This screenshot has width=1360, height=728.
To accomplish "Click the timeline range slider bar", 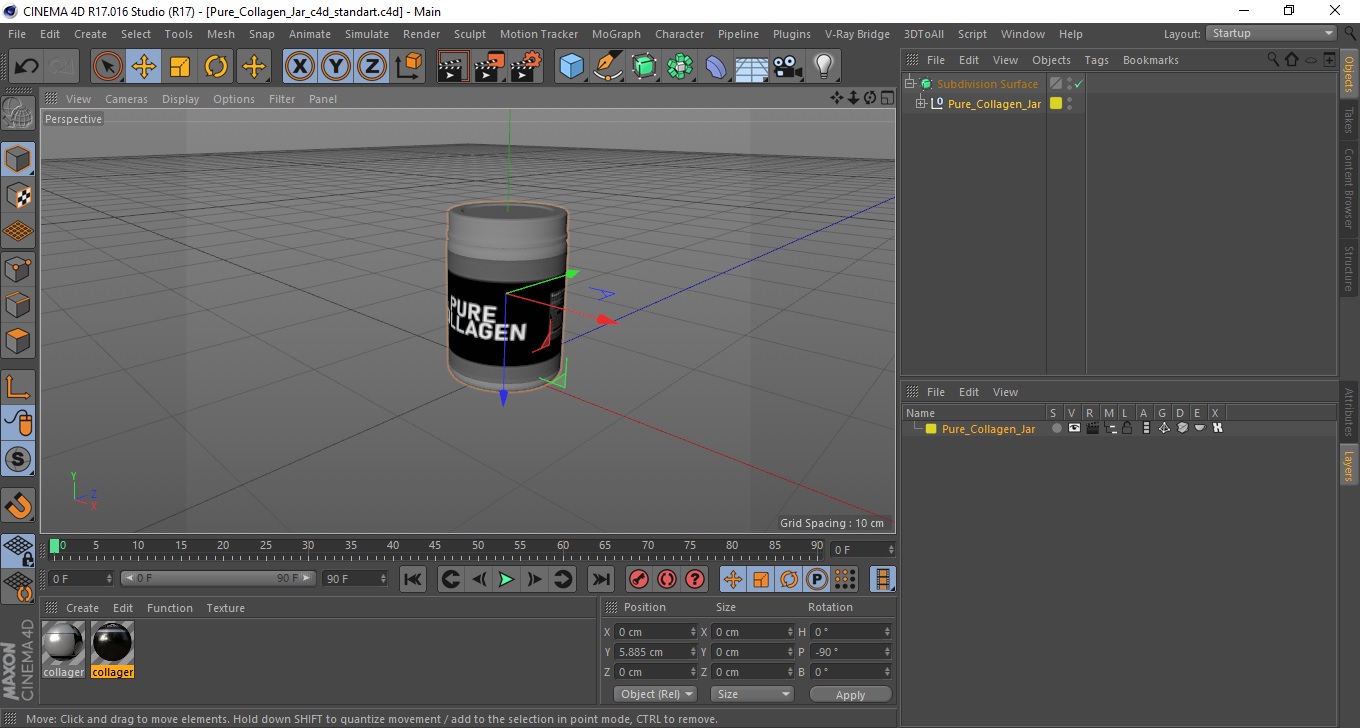I will tap(218, 578).
